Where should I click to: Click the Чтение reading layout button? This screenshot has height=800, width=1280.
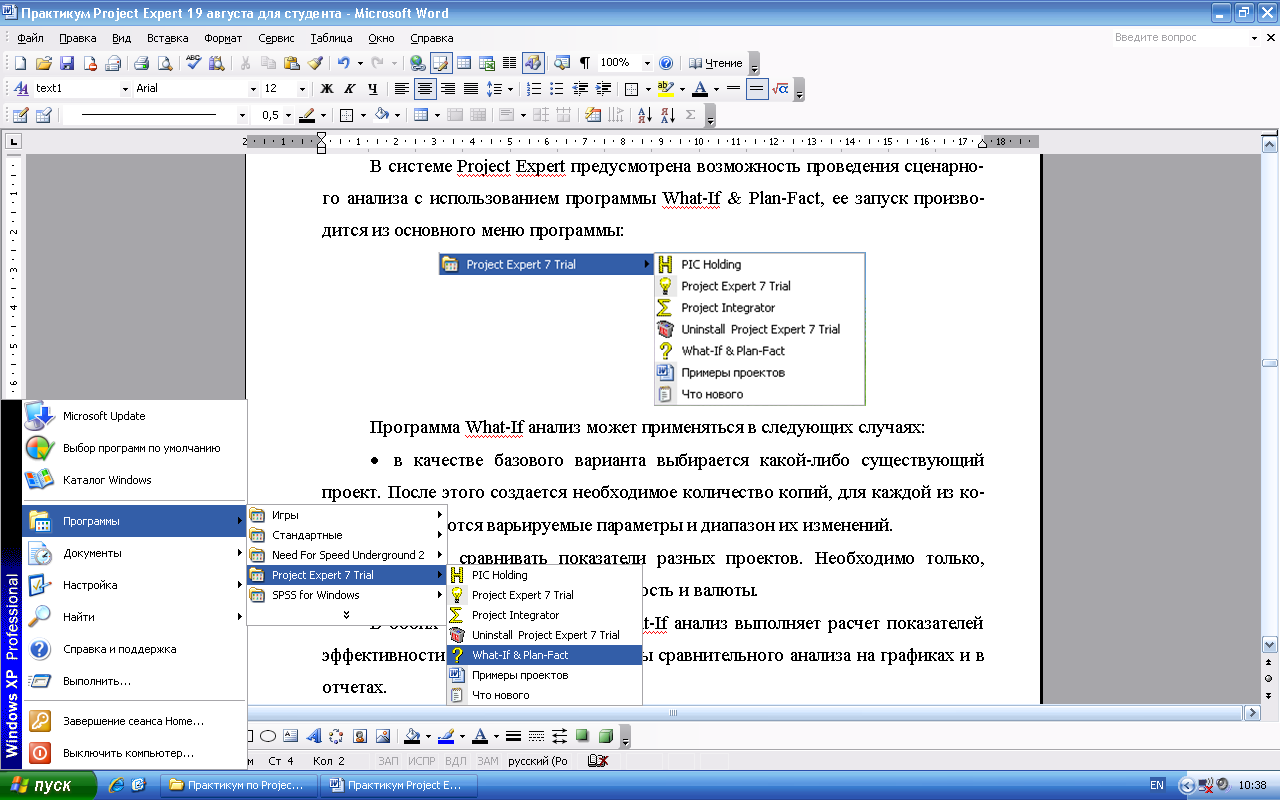716,63
